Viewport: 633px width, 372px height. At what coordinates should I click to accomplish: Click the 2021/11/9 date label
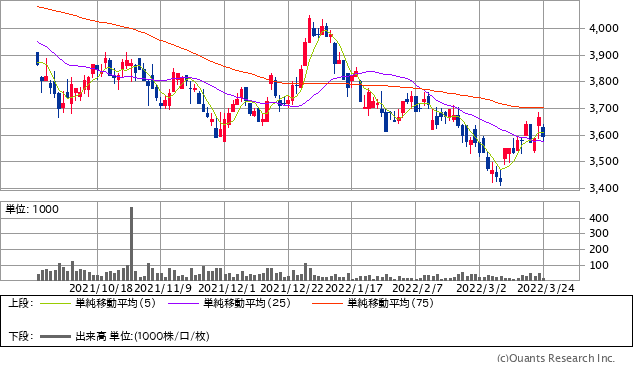click(163, 288)
